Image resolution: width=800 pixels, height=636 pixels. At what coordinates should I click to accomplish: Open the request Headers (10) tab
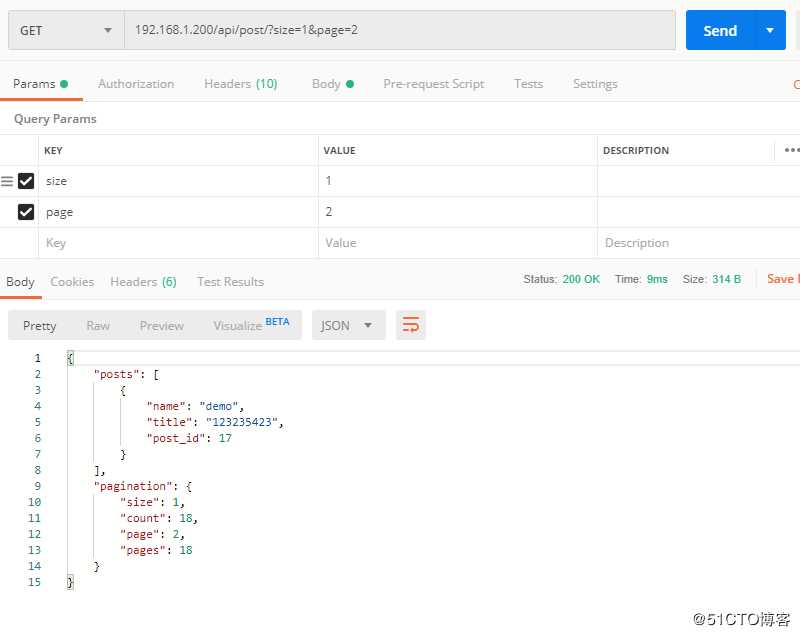coord(241,84)
